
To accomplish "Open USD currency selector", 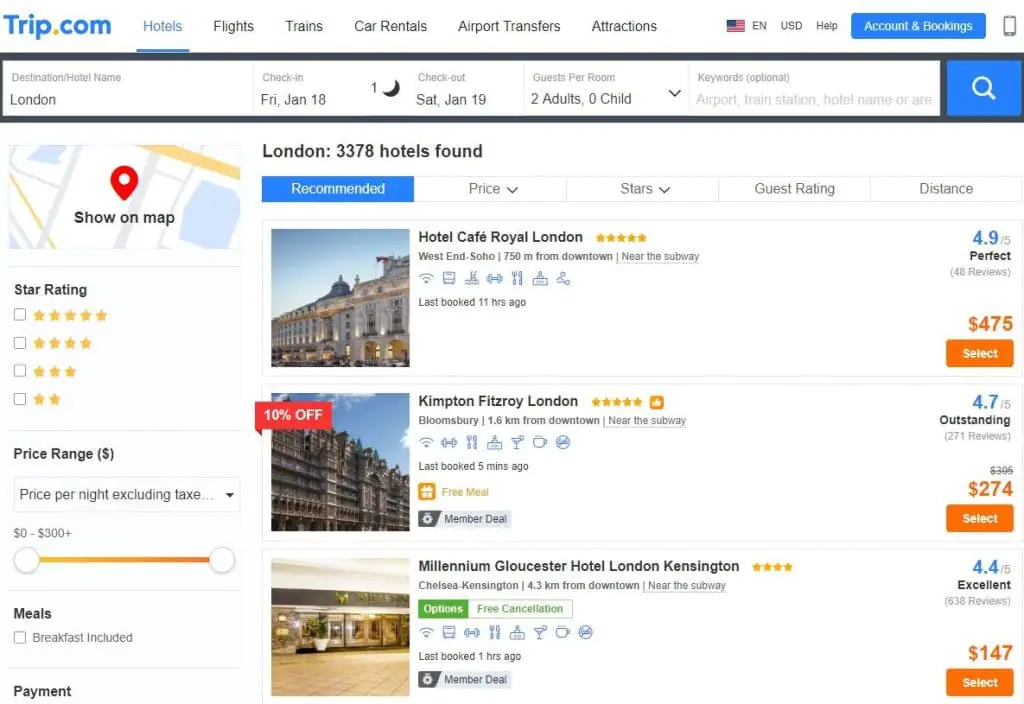I will coord(791,26).
